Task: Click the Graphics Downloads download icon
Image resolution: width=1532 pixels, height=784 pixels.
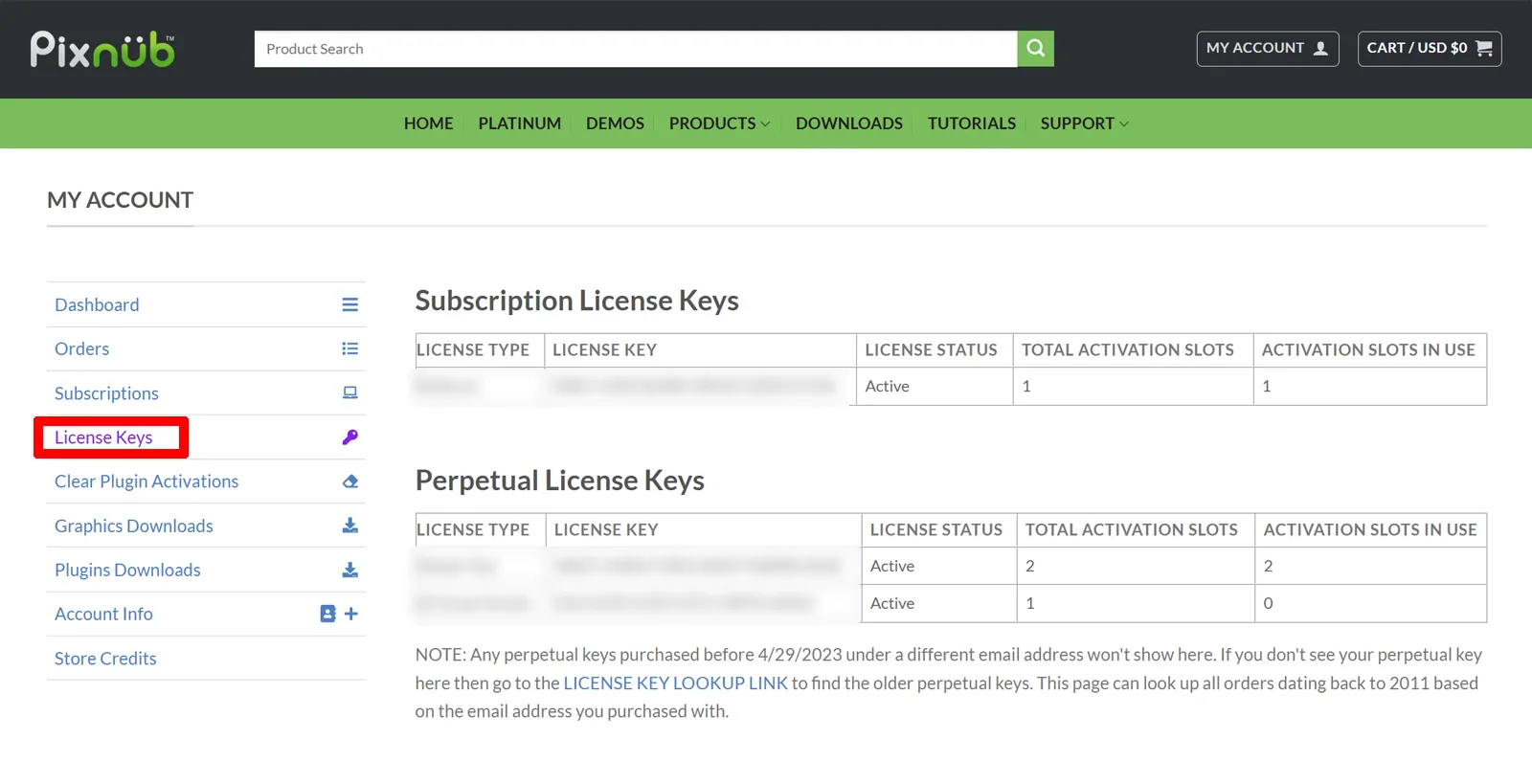Action: pos(349,526)
